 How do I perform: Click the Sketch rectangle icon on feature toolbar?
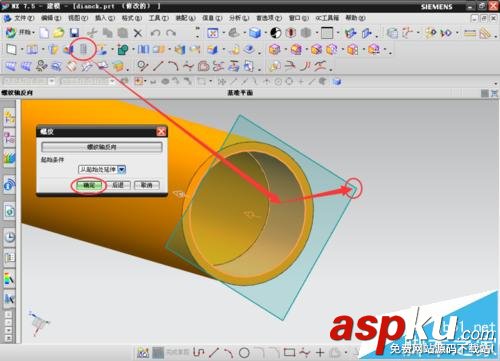[x=11, y=50]
